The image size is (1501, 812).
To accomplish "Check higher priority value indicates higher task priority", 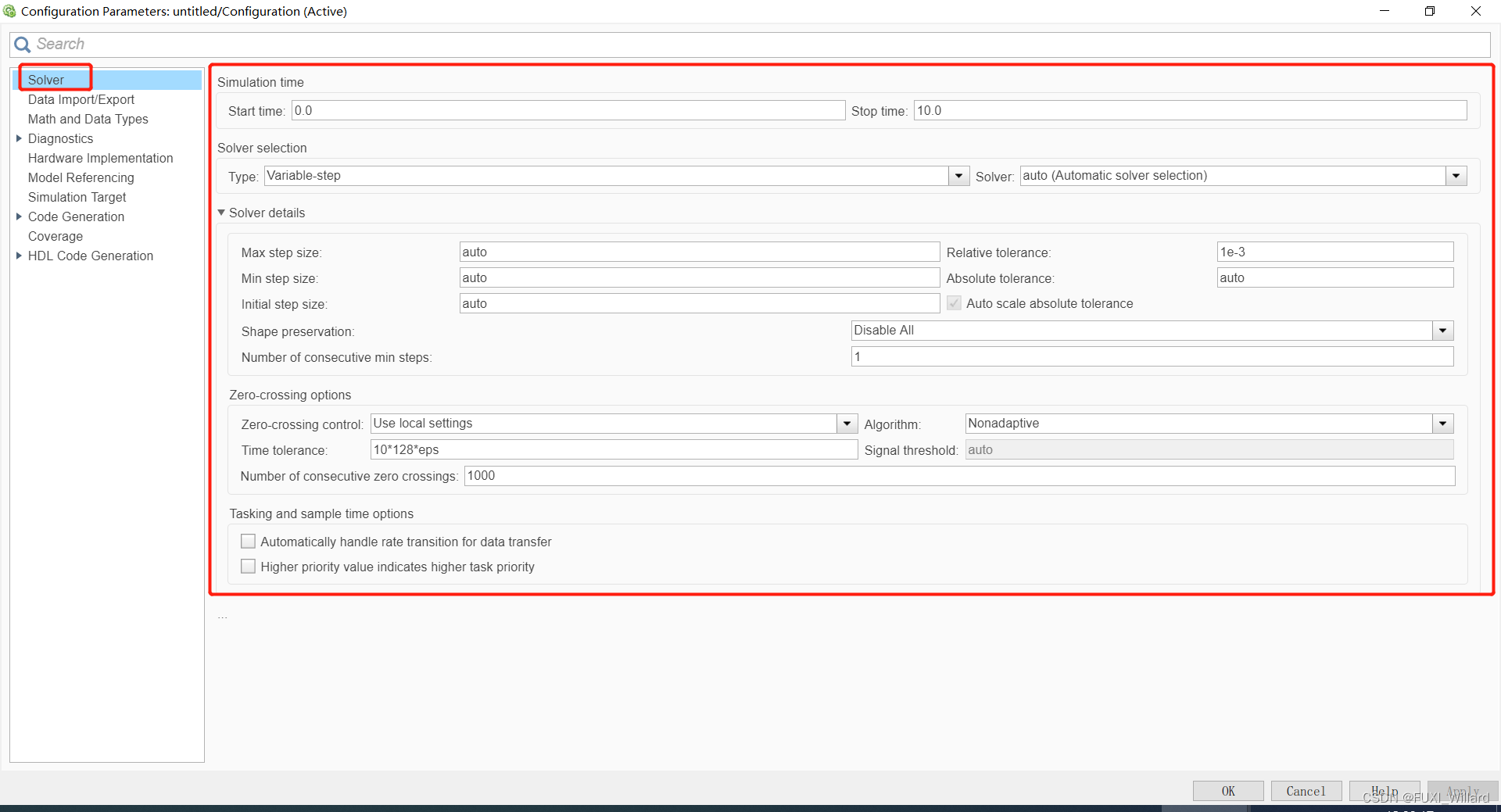I will coord(248,567).
